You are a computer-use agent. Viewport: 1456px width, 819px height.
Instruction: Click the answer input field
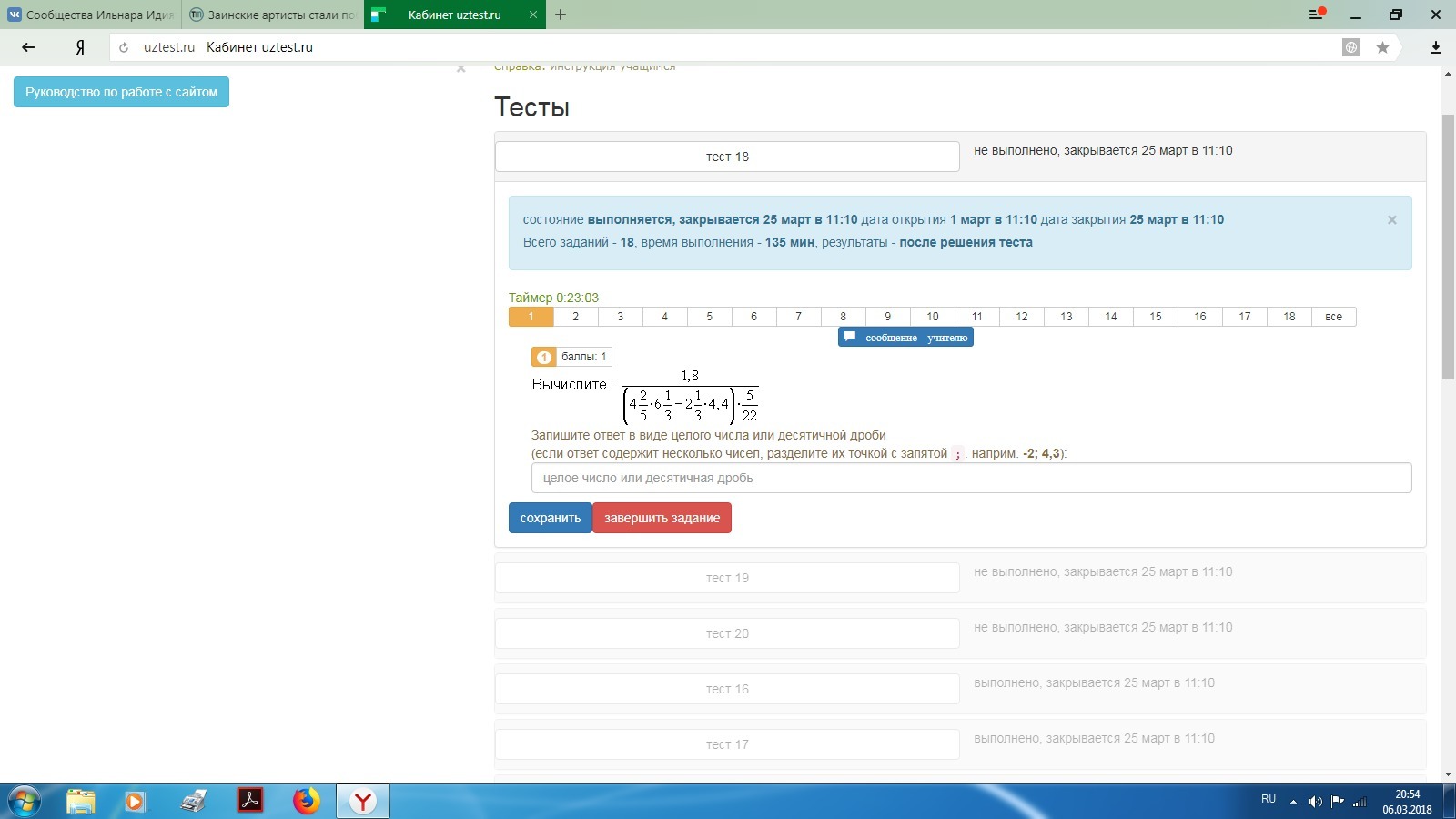point(971,478)
